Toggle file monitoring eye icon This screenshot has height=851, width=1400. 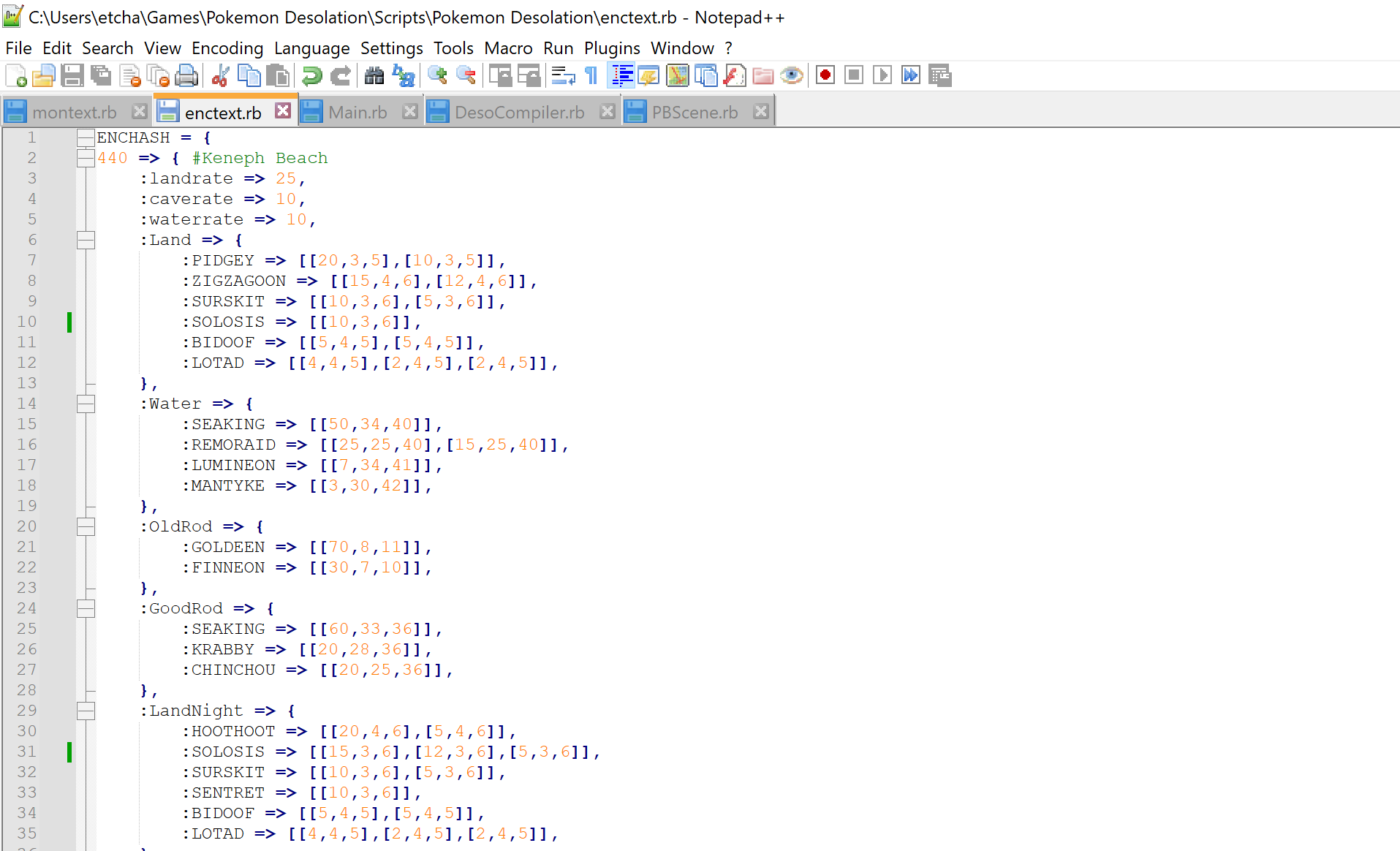point(792,75)
